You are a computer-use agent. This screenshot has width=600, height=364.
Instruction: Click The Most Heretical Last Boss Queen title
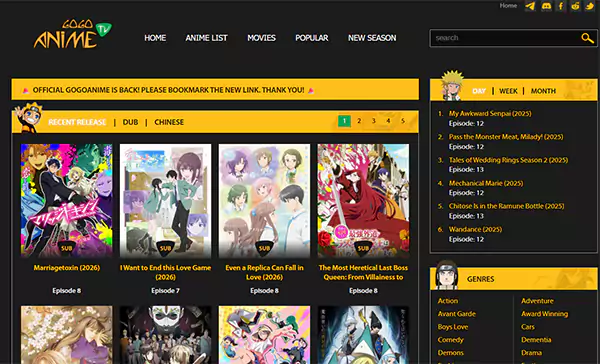(363, 273)
